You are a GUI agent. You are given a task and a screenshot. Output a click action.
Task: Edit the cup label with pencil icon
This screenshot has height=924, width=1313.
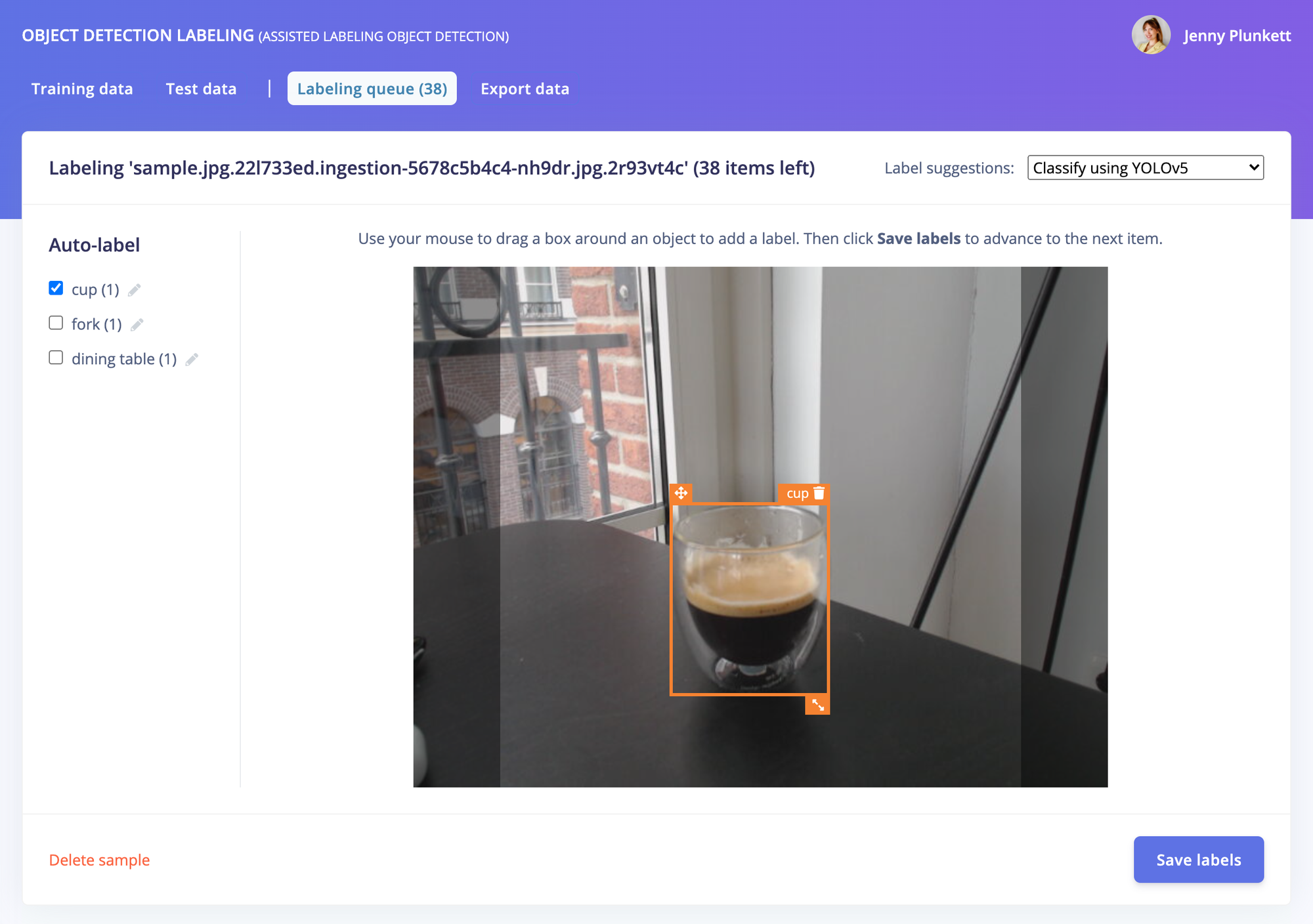[135, 290]
